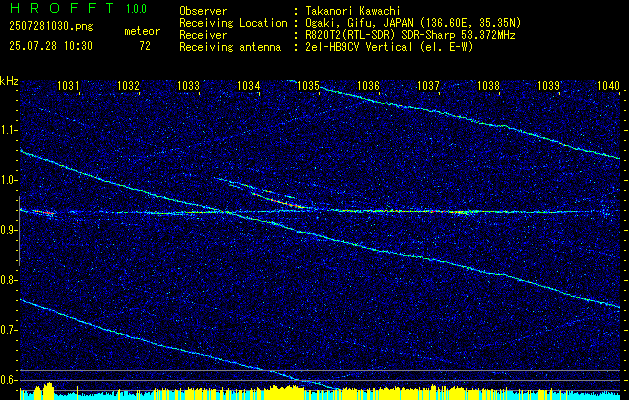Click the 1036 time axis marker
629x400 pixels.
coord(368,85)
